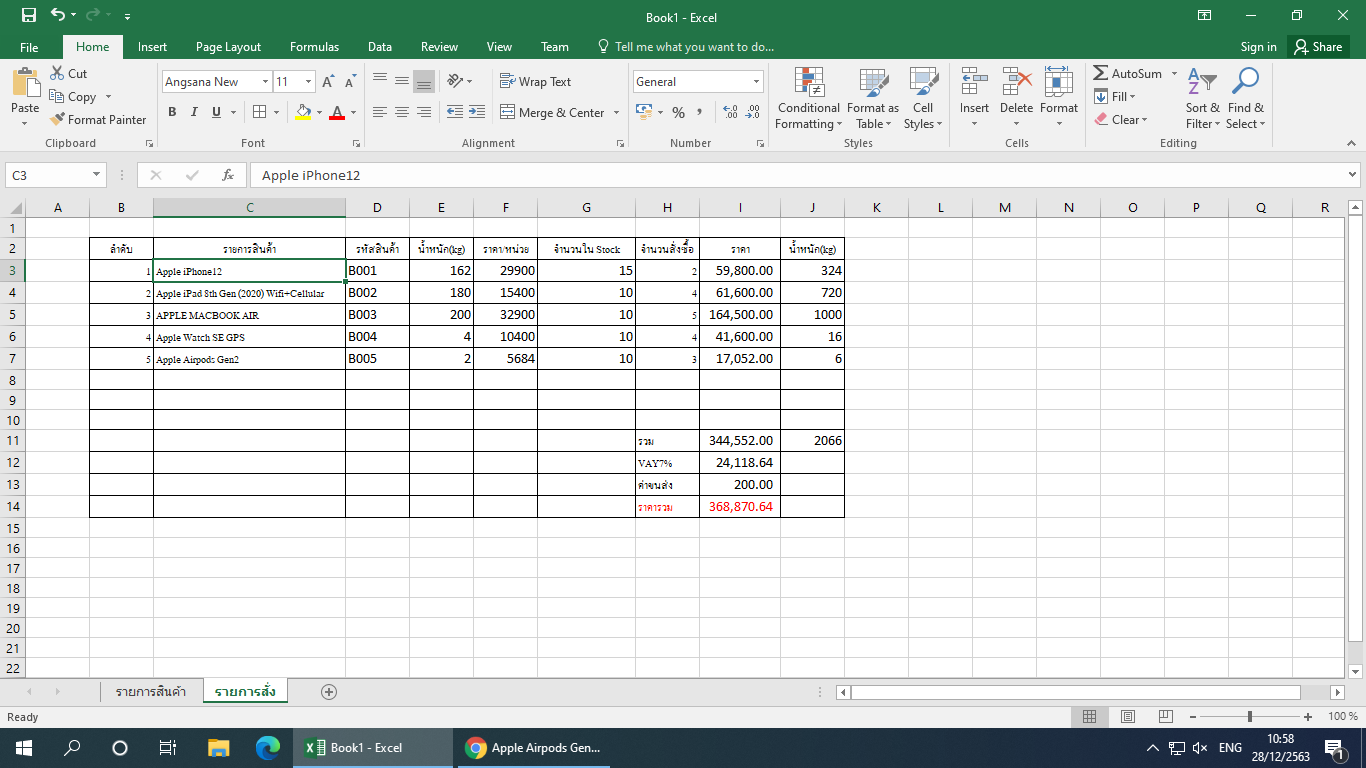This screenshot has height=768, width=1366.
Task: Click the Insert Function fx icon
Action: point(228,175)
